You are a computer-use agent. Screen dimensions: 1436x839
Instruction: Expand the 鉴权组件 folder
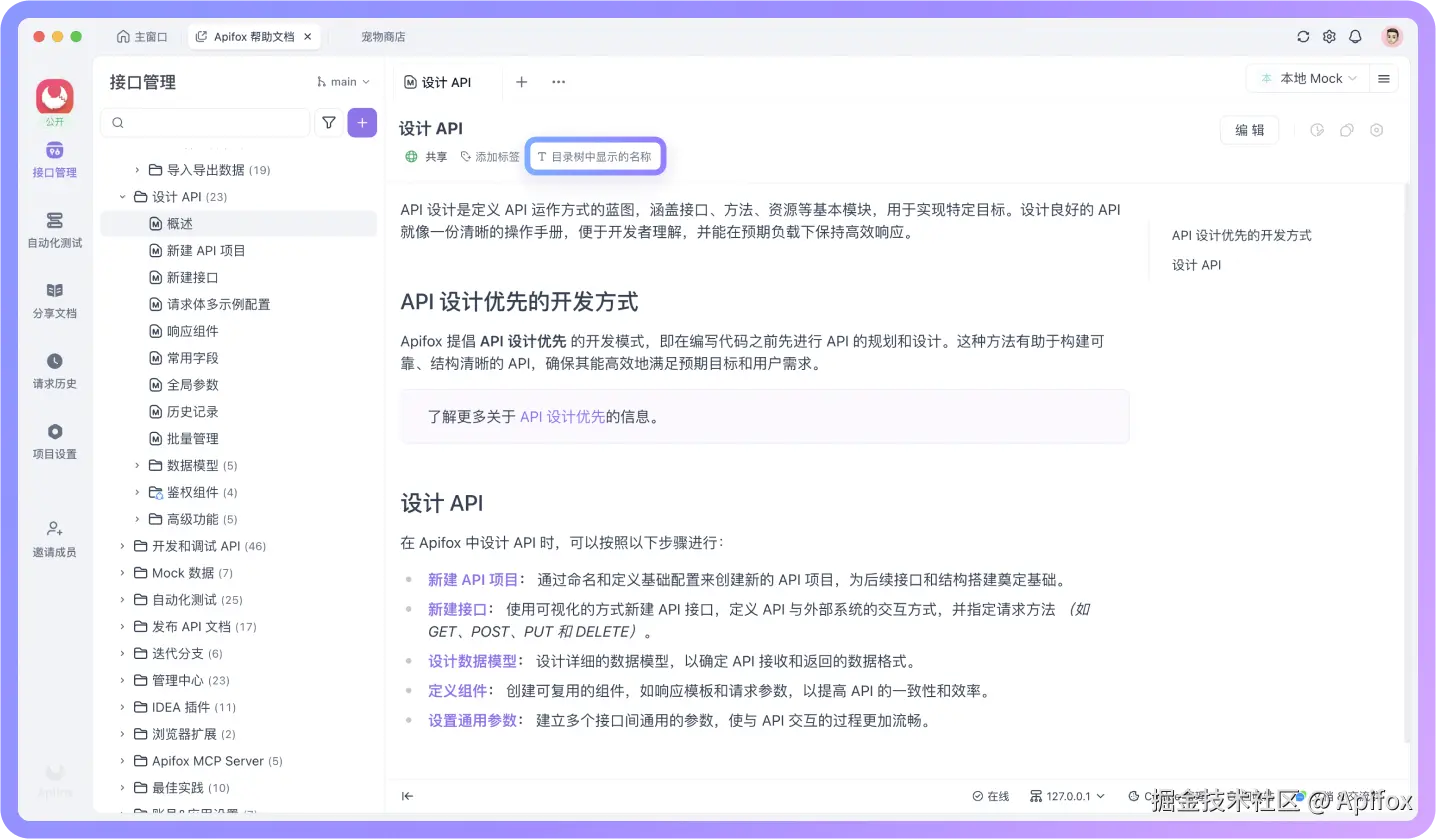click(137, 492)
